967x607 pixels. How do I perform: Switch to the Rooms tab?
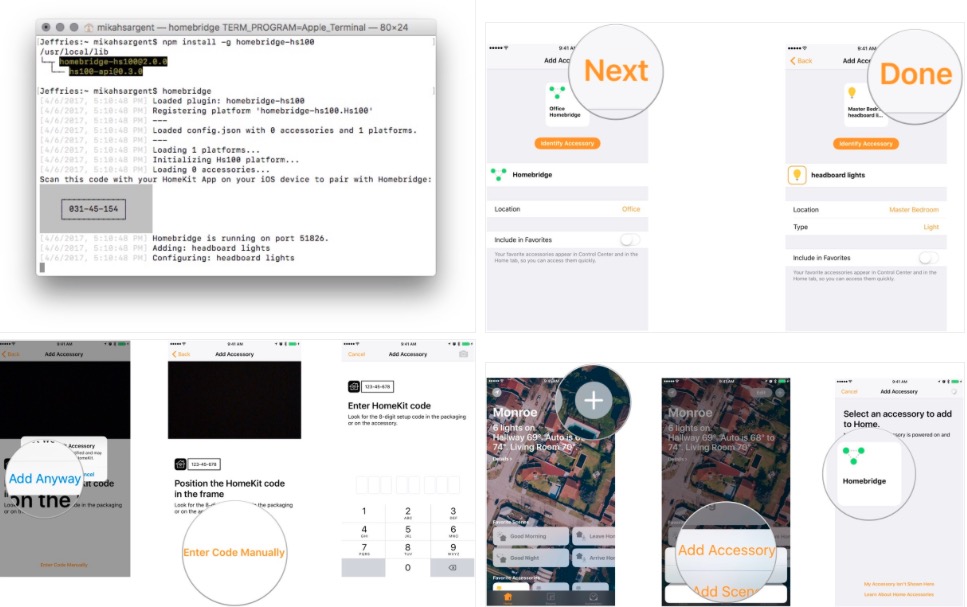(x=551, y=598)
